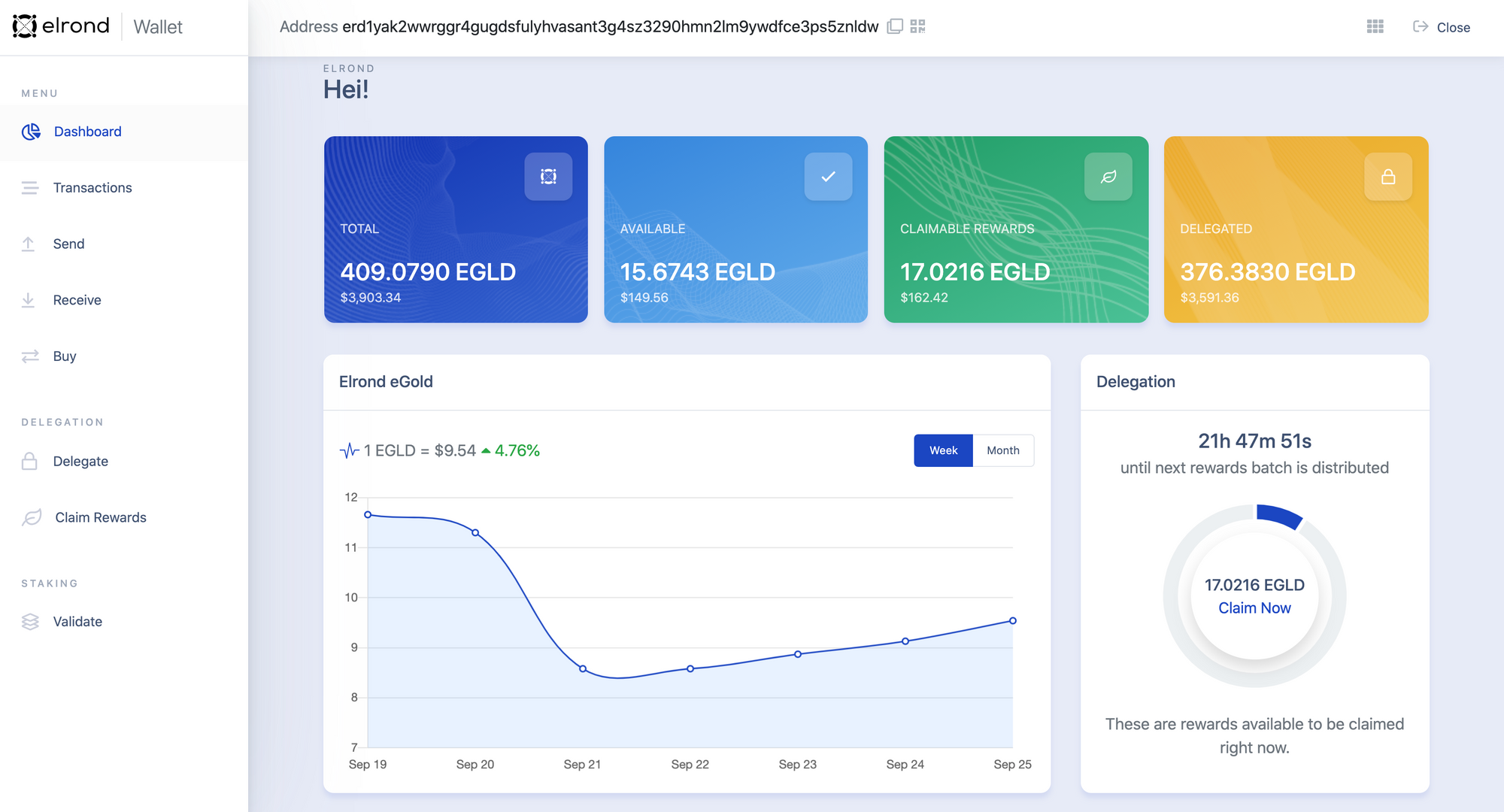Select the Sep 24 data point on chart
The width and height of the screenshot is (1504, 812).
pyautogui.click(x=905, y=641)
